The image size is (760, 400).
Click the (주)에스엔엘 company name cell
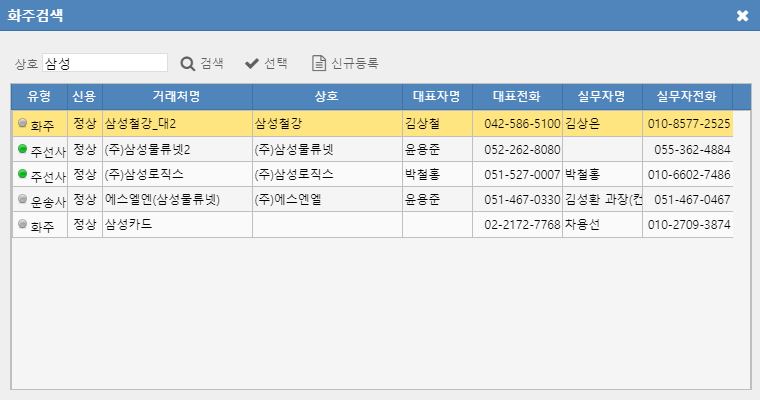coord(327,199)
